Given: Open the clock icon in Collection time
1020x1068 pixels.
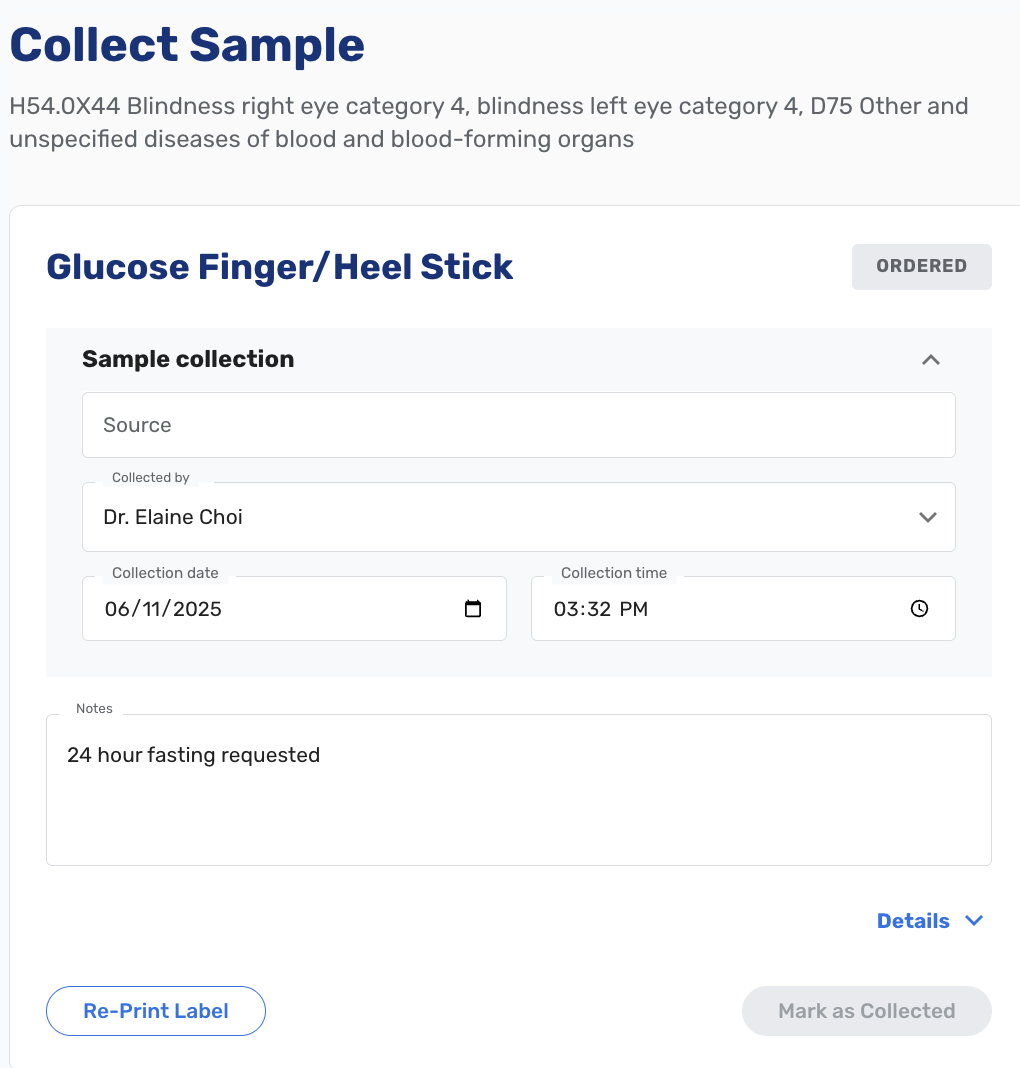Looking at the screenshot, I should [918, 607].
